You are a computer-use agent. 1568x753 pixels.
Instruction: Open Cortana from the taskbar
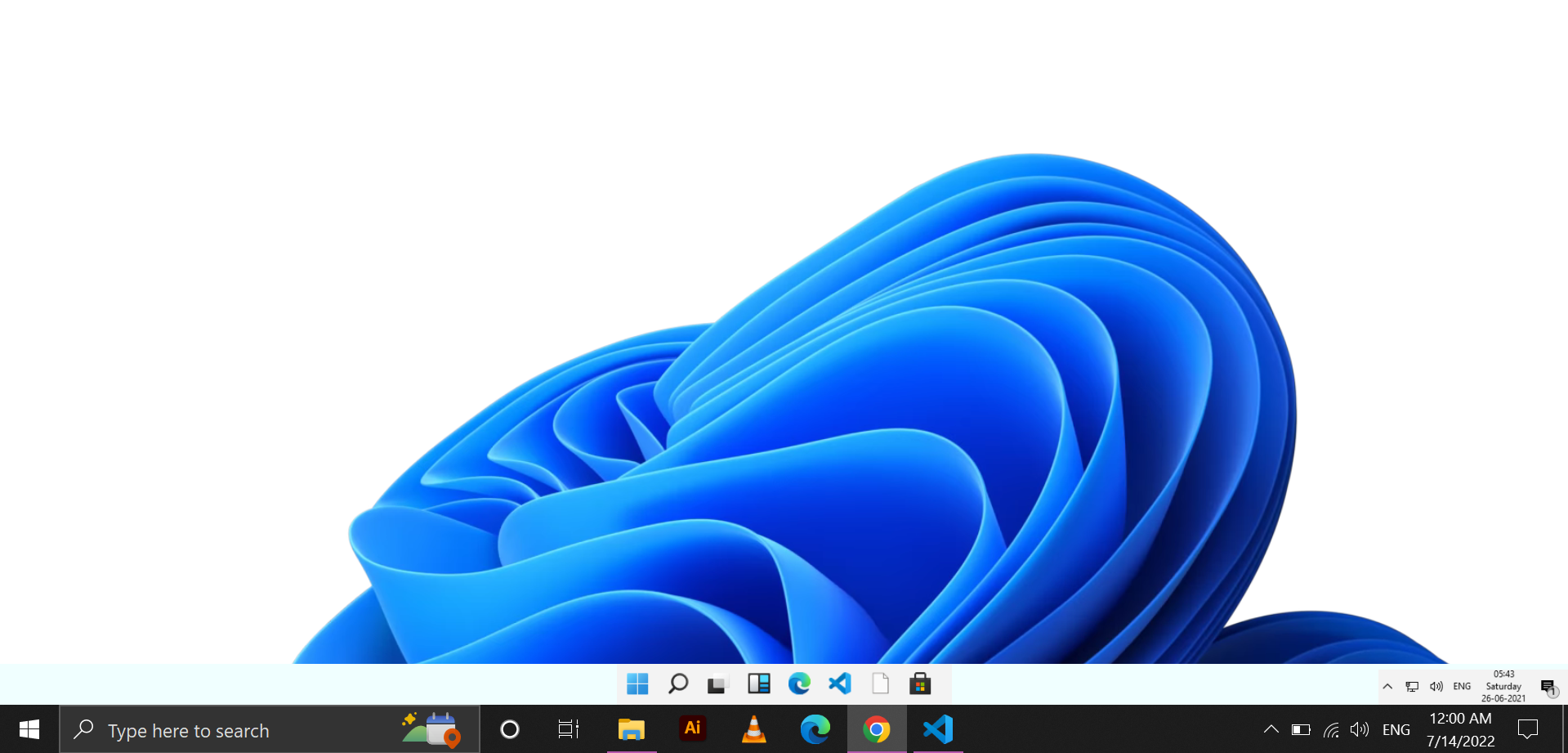[x=509, y=729]
